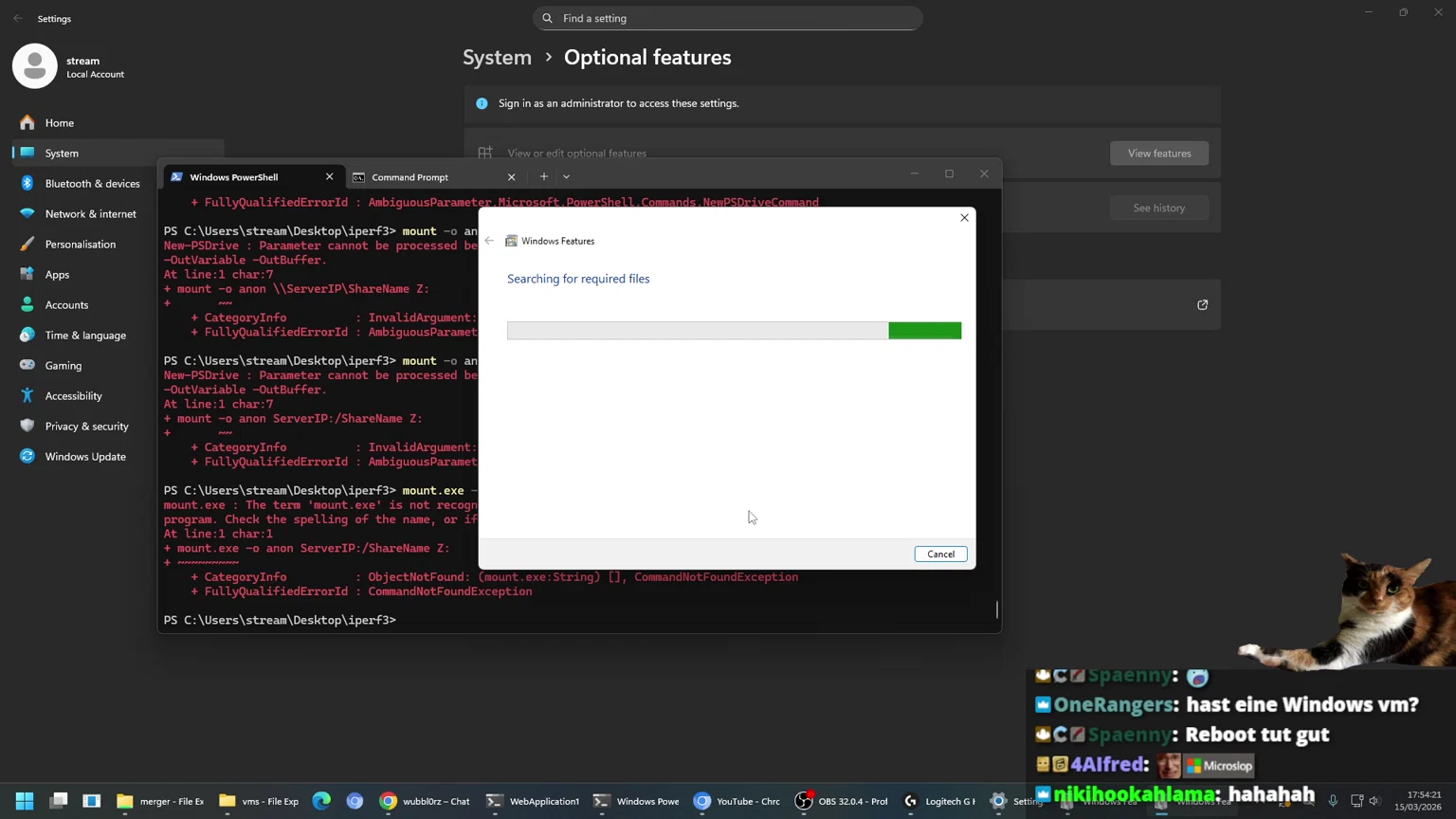Click the Windows Start button
The height and width of the screenshot is (819, 1456).
(25, 801)
